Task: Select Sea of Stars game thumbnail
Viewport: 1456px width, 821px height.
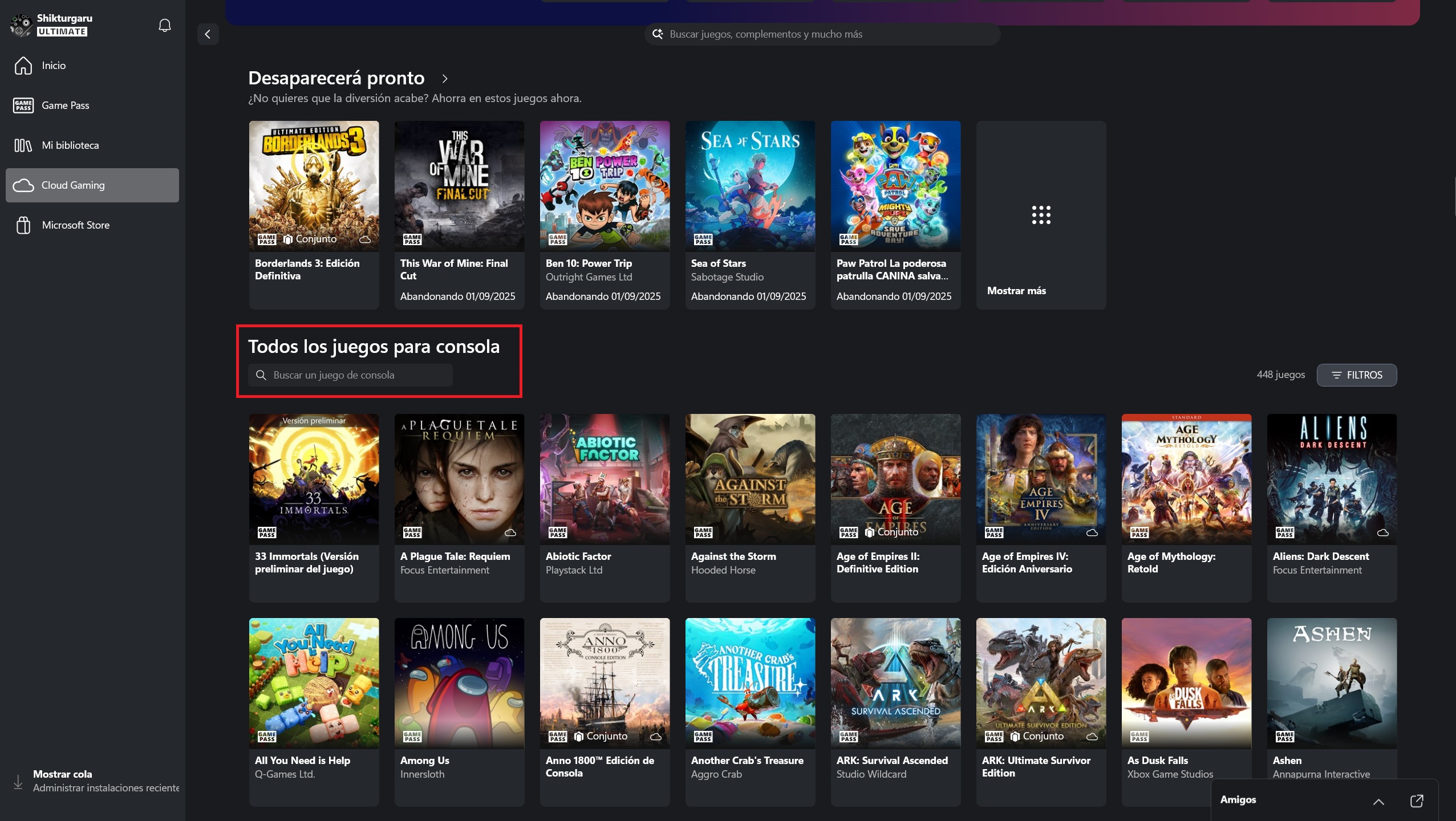Action: (x=750, y=186)
